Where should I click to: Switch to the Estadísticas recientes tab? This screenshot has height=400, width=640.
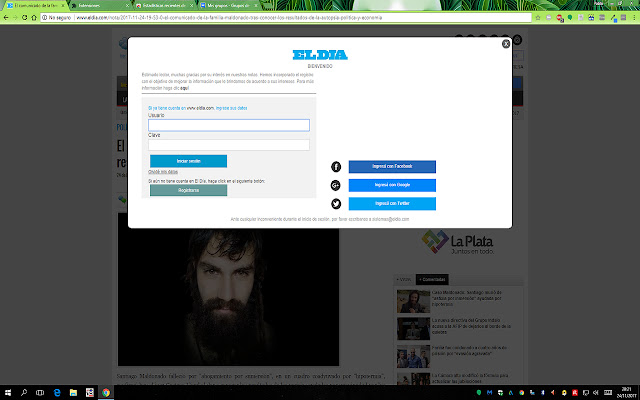coord(163,6)
